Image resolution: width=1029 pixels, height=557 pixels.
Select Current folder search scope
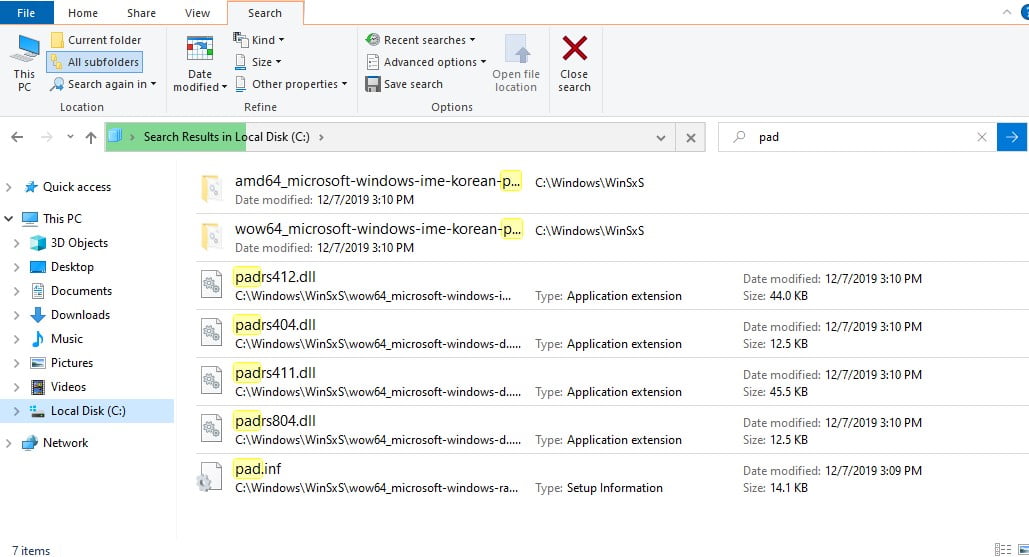pyautogui.click(x=96, y=40)
